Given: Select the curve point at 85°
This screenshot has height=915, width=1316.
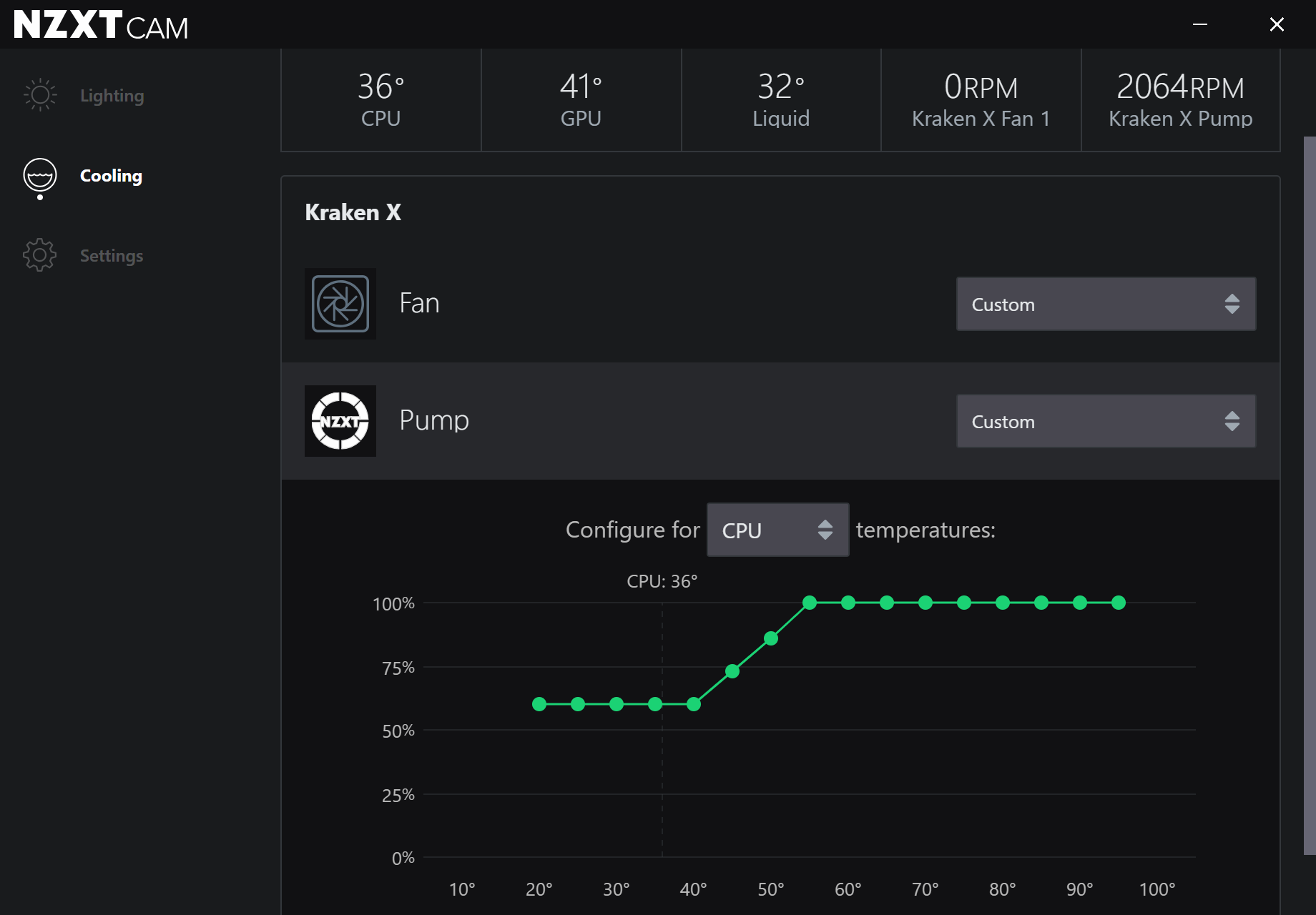Looking at the screenshot, I should pos(1041,603).
